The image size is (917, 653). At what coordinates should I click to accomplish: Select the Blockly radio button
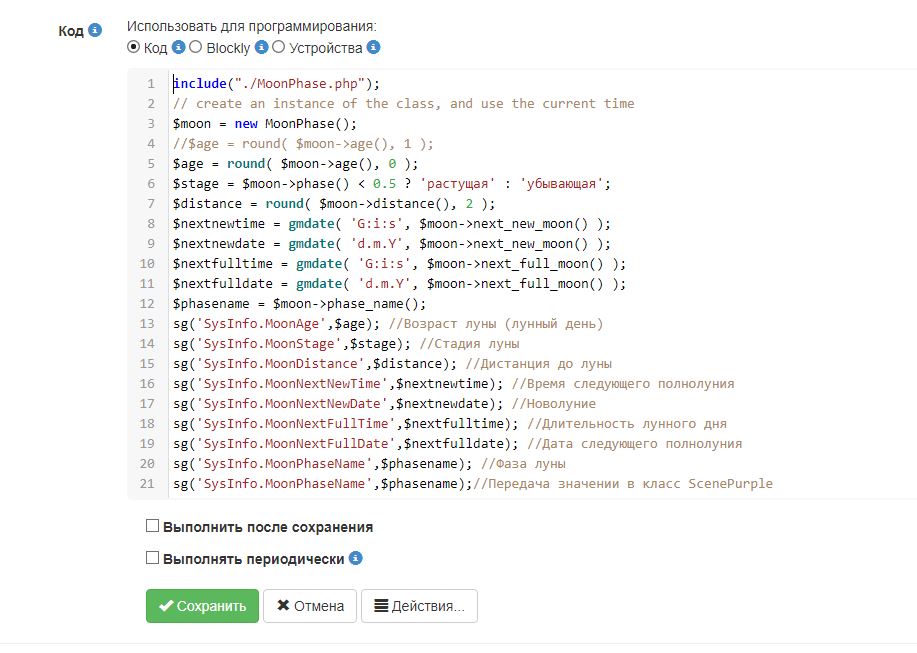coord(196,47)
